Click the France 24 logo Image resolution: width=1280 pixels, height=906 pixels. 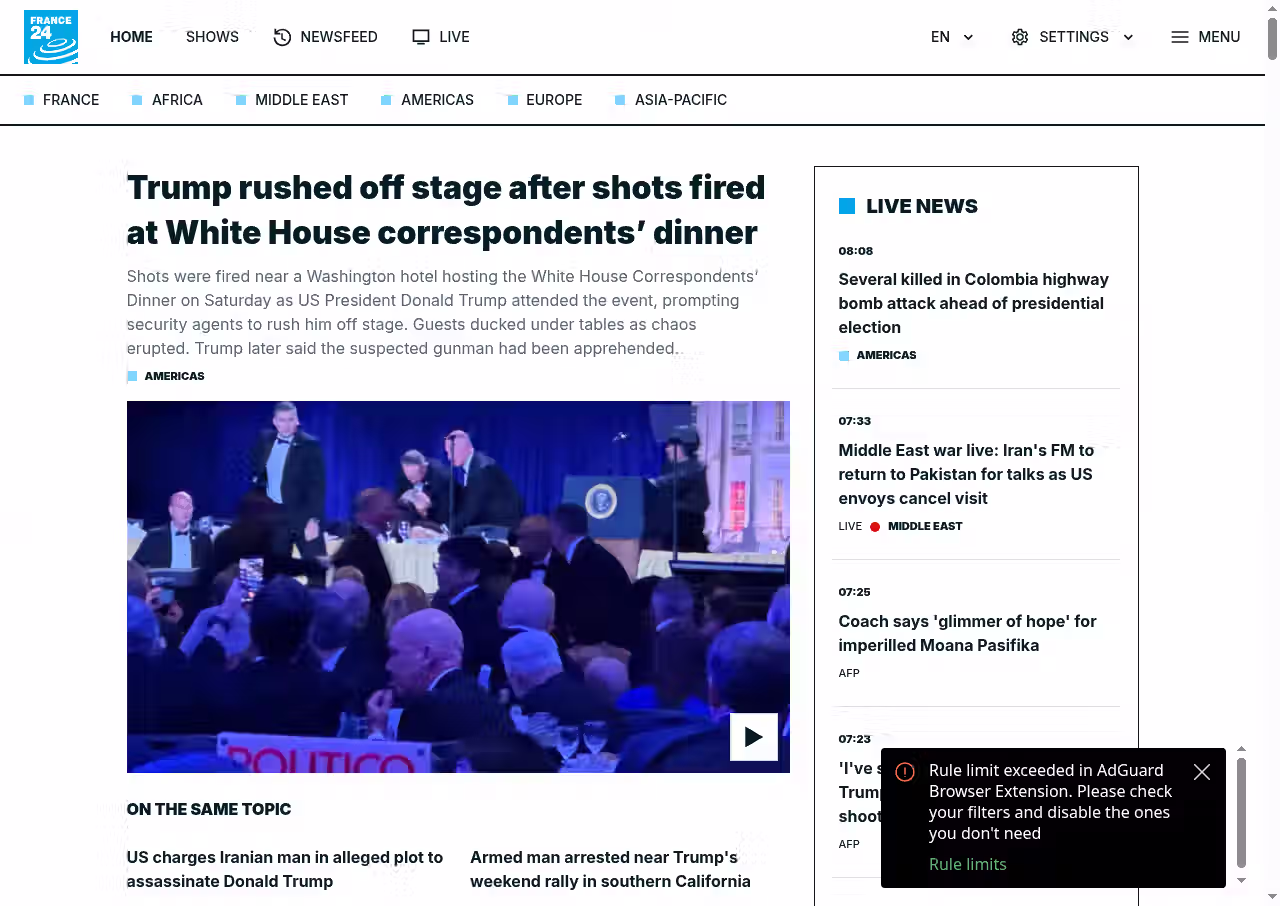(51, 37)
